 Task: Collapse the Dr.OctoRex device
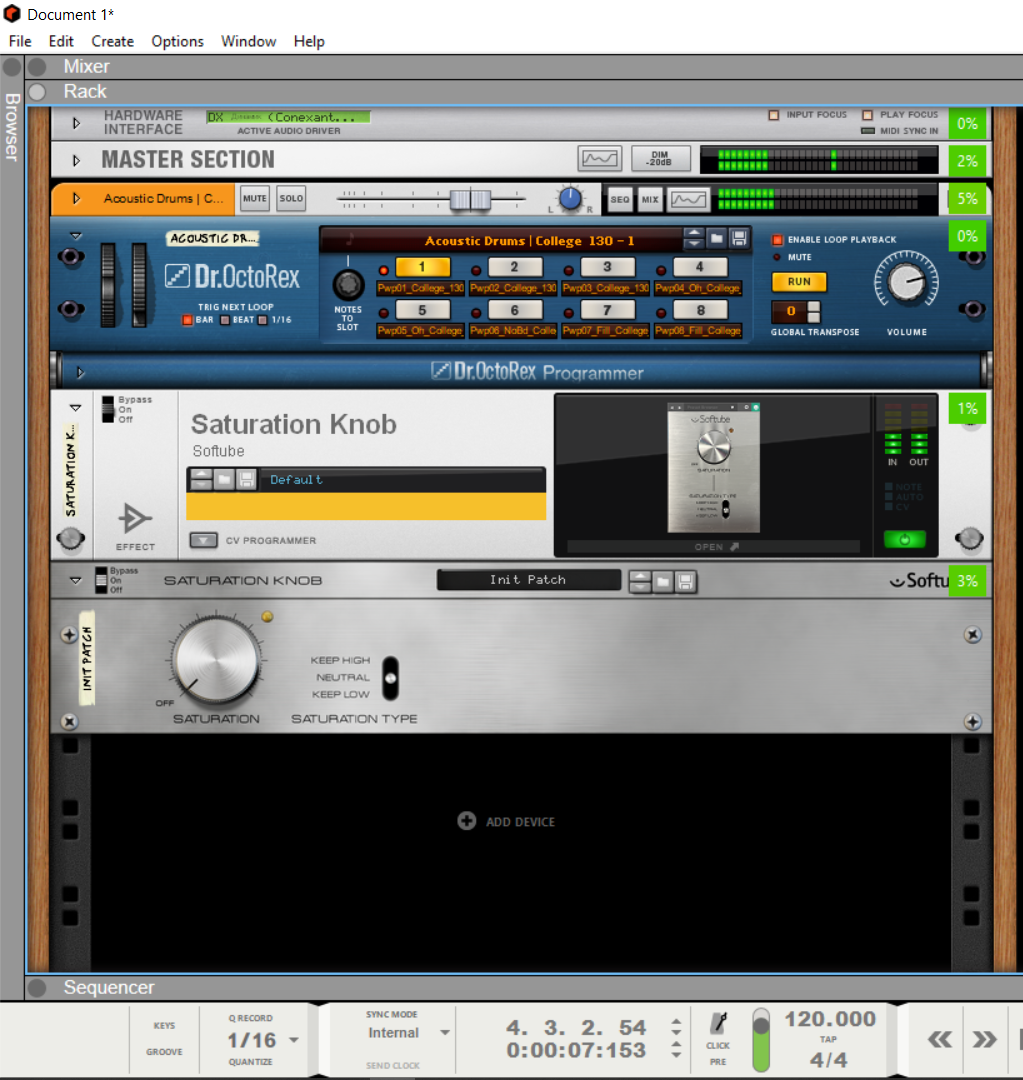point(76,236)
